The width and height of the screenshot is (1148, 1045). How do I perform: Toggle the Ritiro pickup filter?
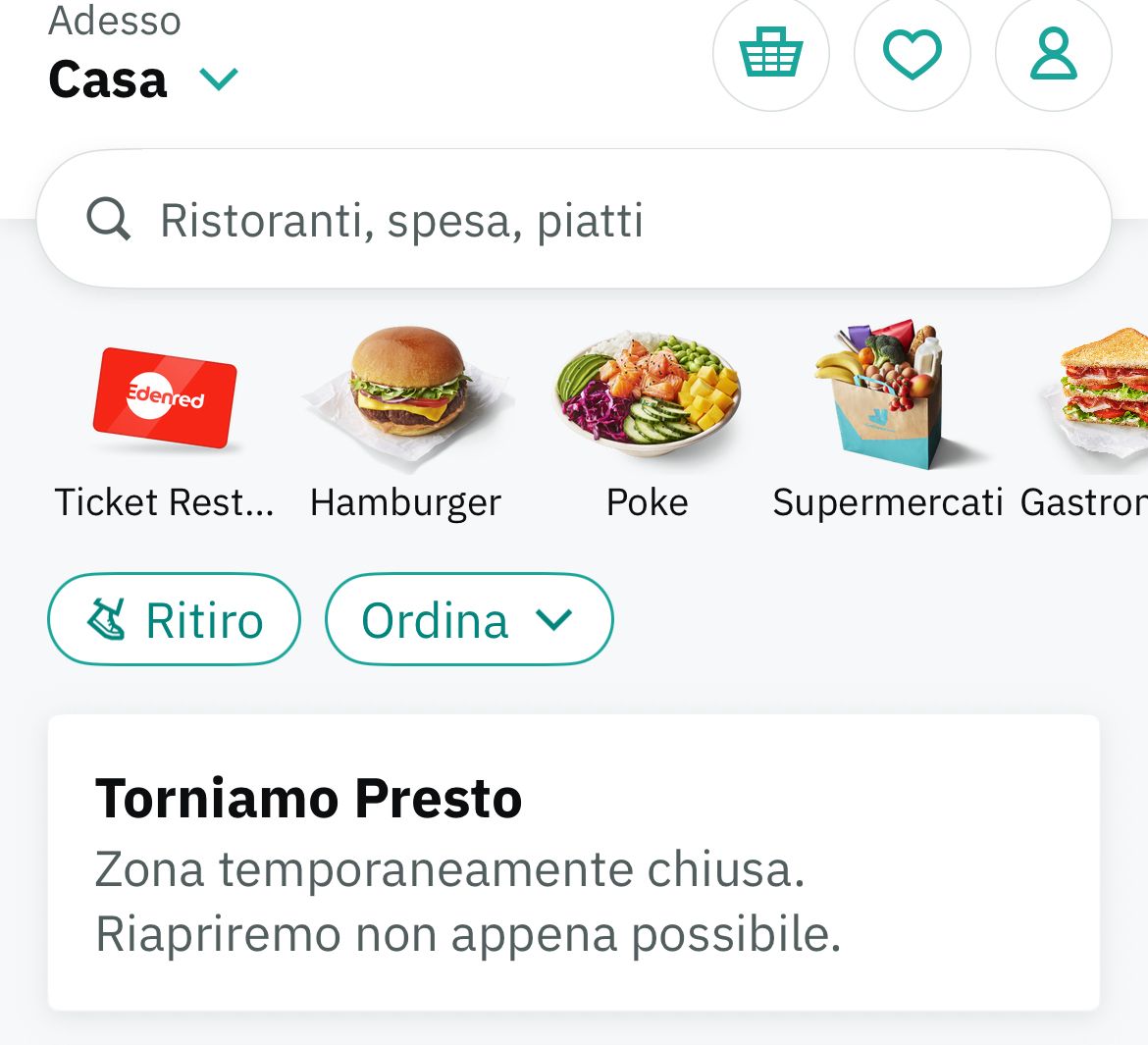(174, 619)
